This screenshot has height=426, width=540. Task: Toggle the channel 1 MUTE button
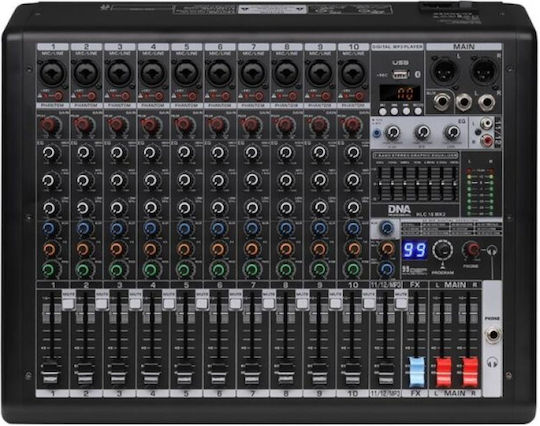[68, 303]
